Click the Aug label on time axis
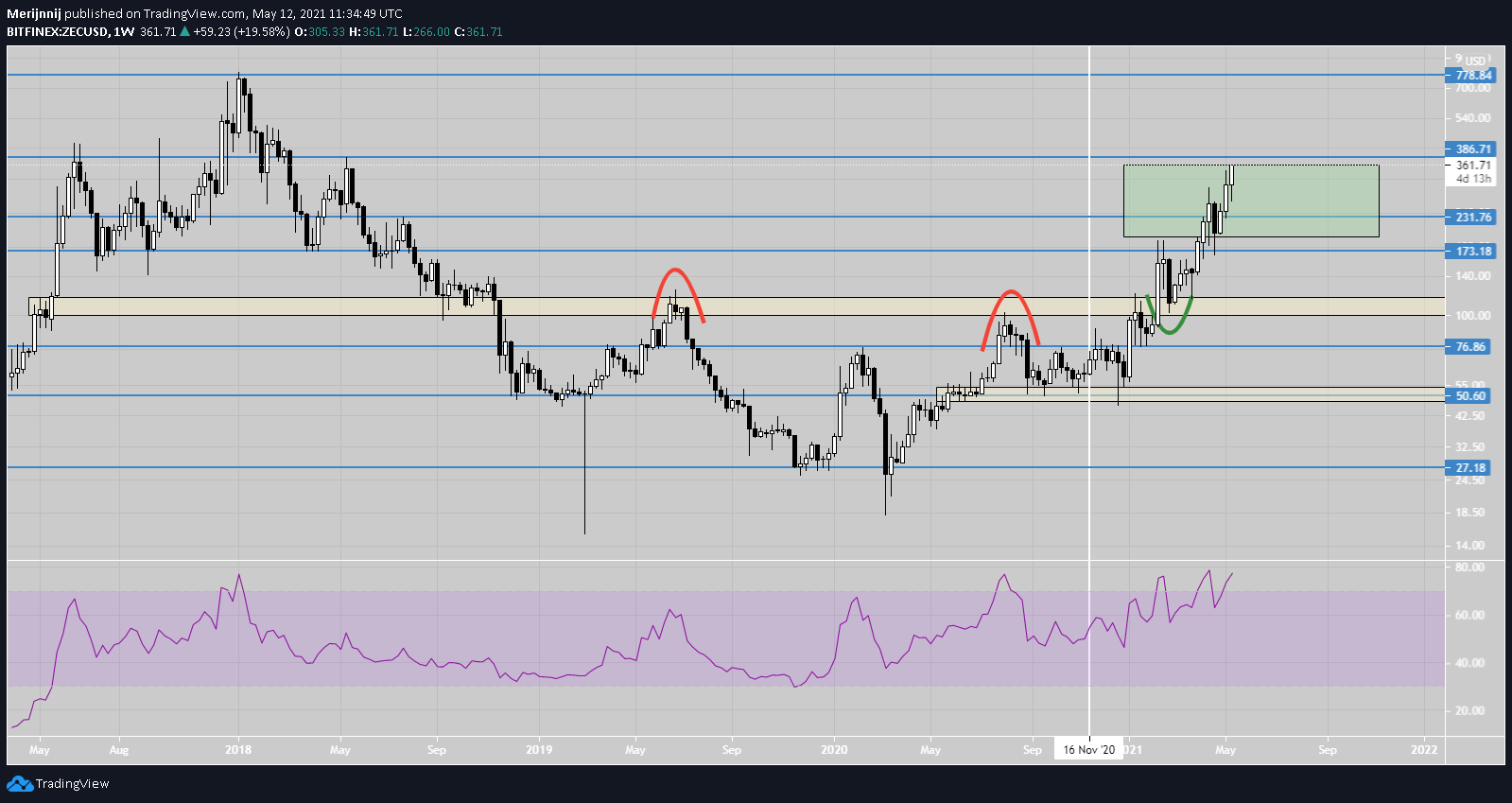 tap(119, 750)
